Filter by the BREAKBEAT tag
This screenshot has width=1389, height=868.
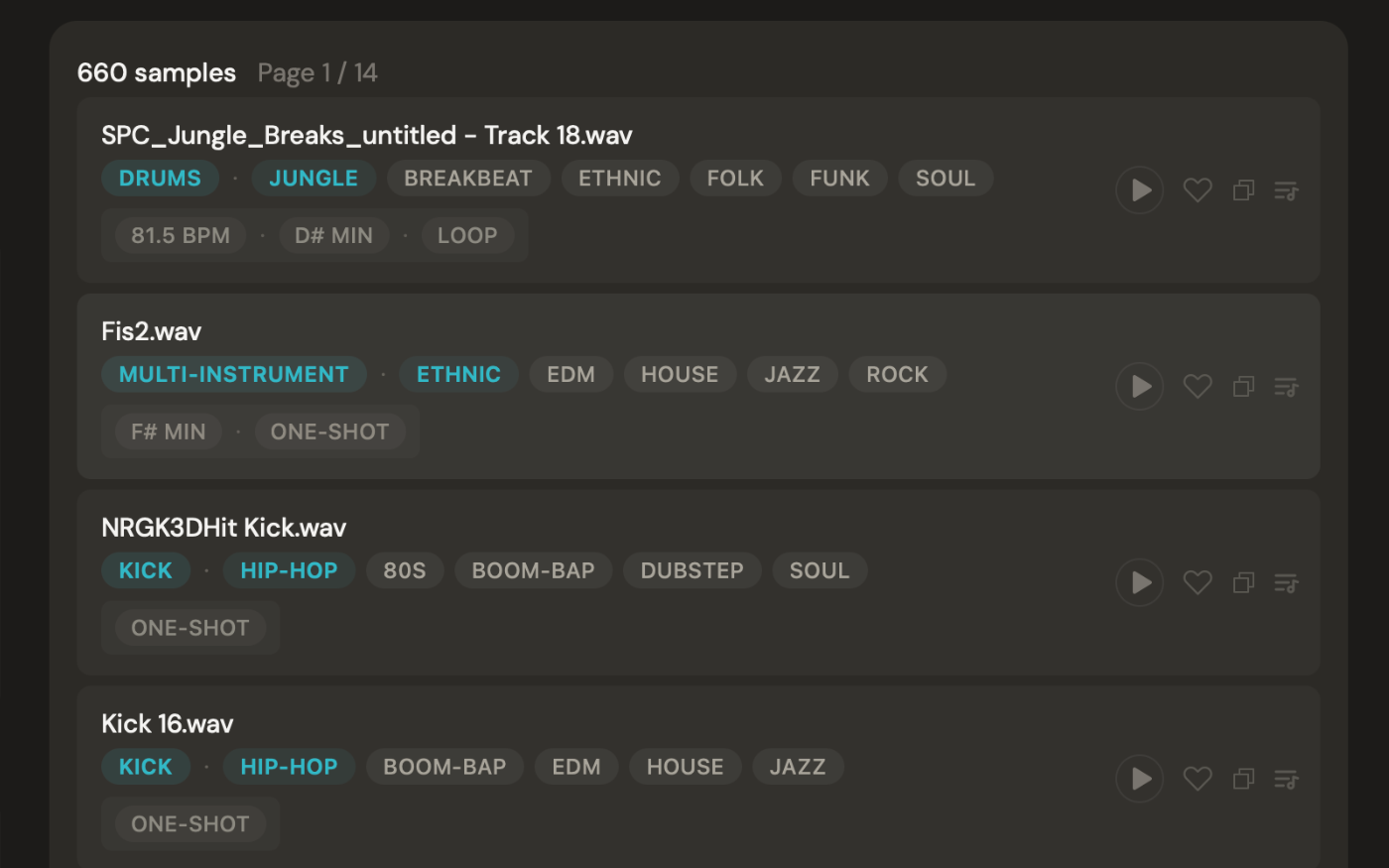pyautogui.click(x=468, y=179)
